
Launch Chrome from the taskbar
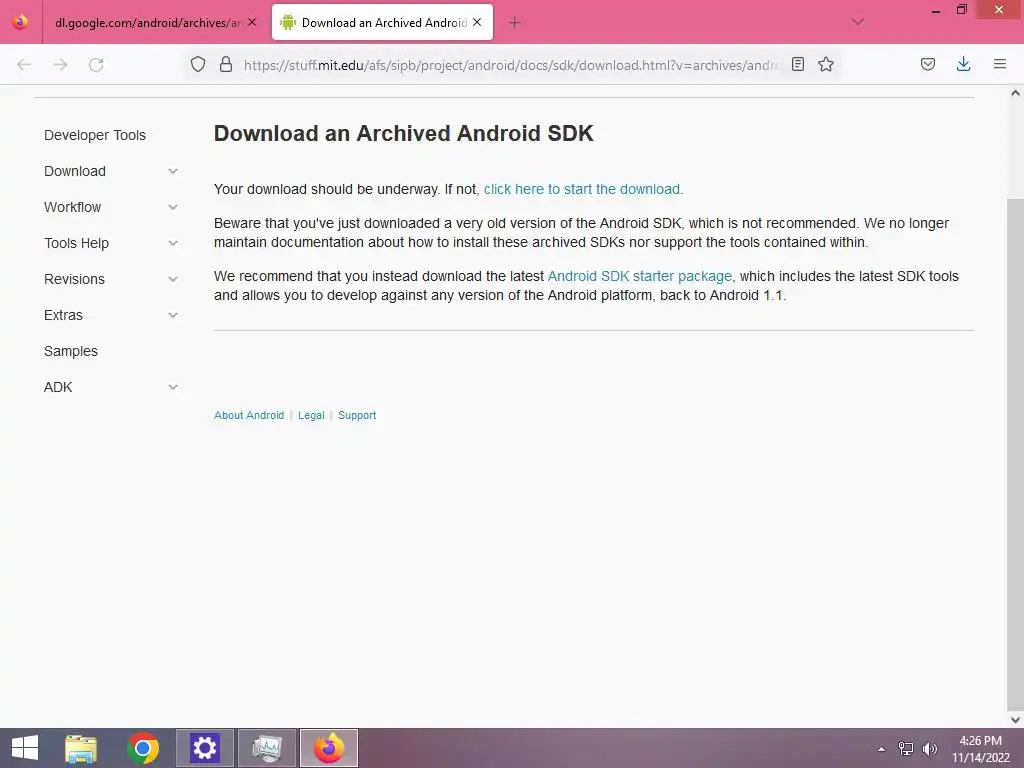[x=143, y=748]
